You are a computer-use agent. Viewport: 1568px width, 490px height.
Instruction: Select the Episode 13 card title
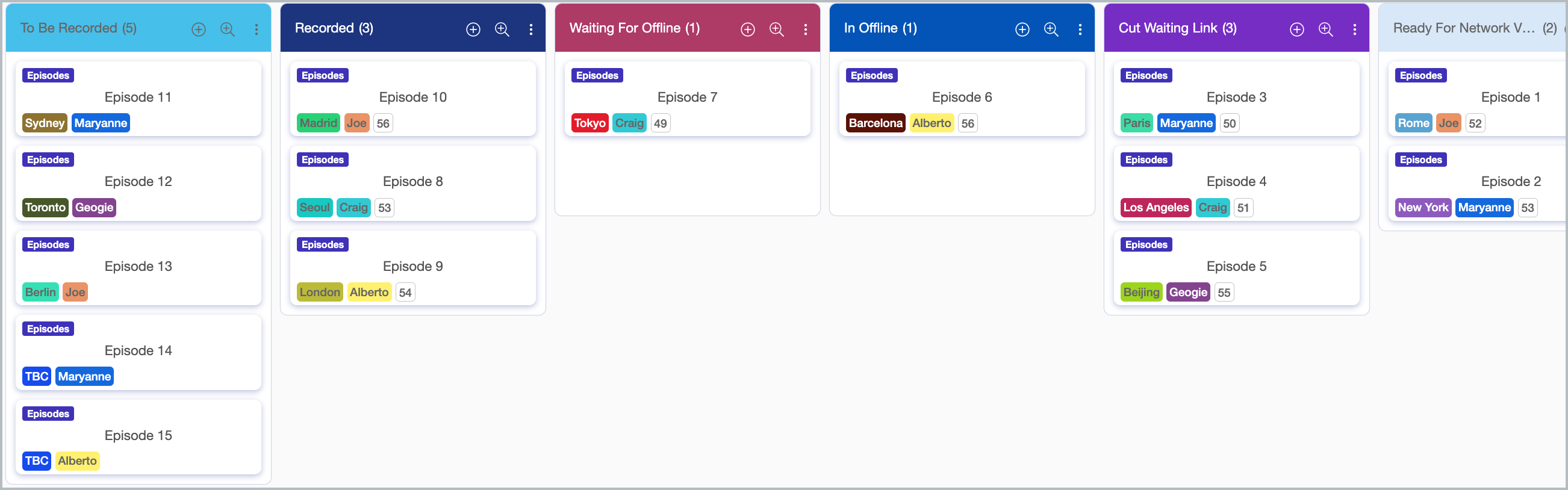[138, 266]
